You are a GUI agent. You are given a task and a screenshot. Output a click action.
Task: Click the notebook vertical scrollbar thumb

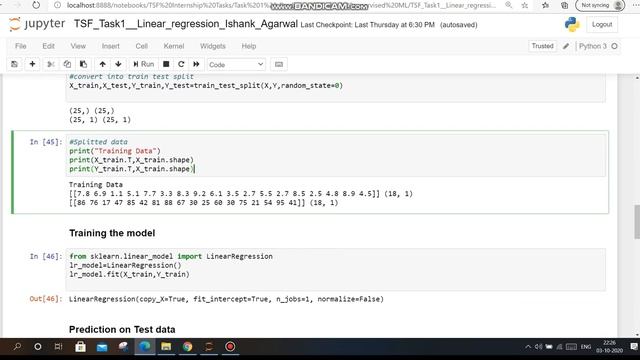pos(637,222)
